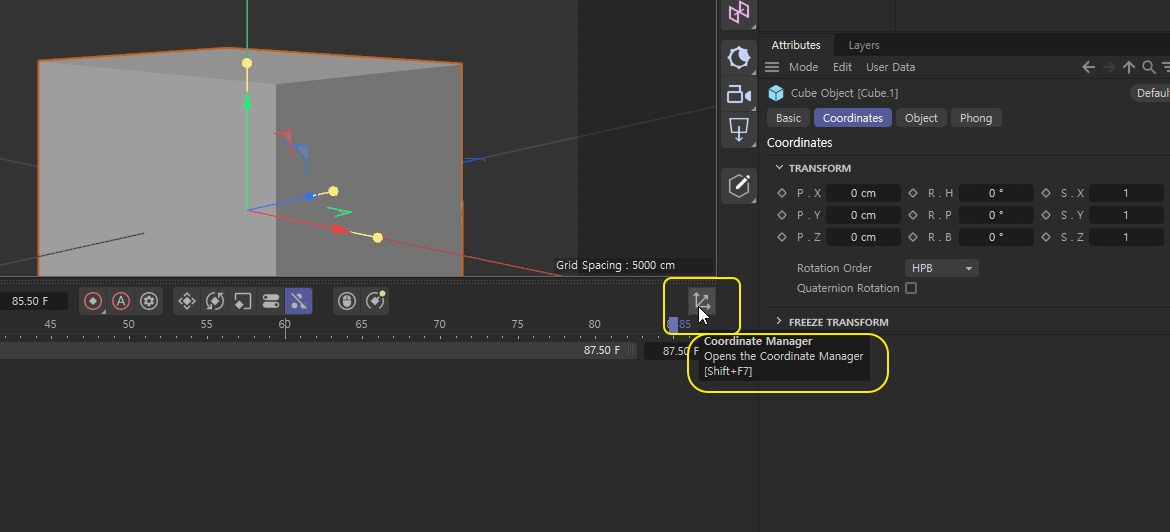Select the Camera object icon in sidebar

click(x=739, y=95)
